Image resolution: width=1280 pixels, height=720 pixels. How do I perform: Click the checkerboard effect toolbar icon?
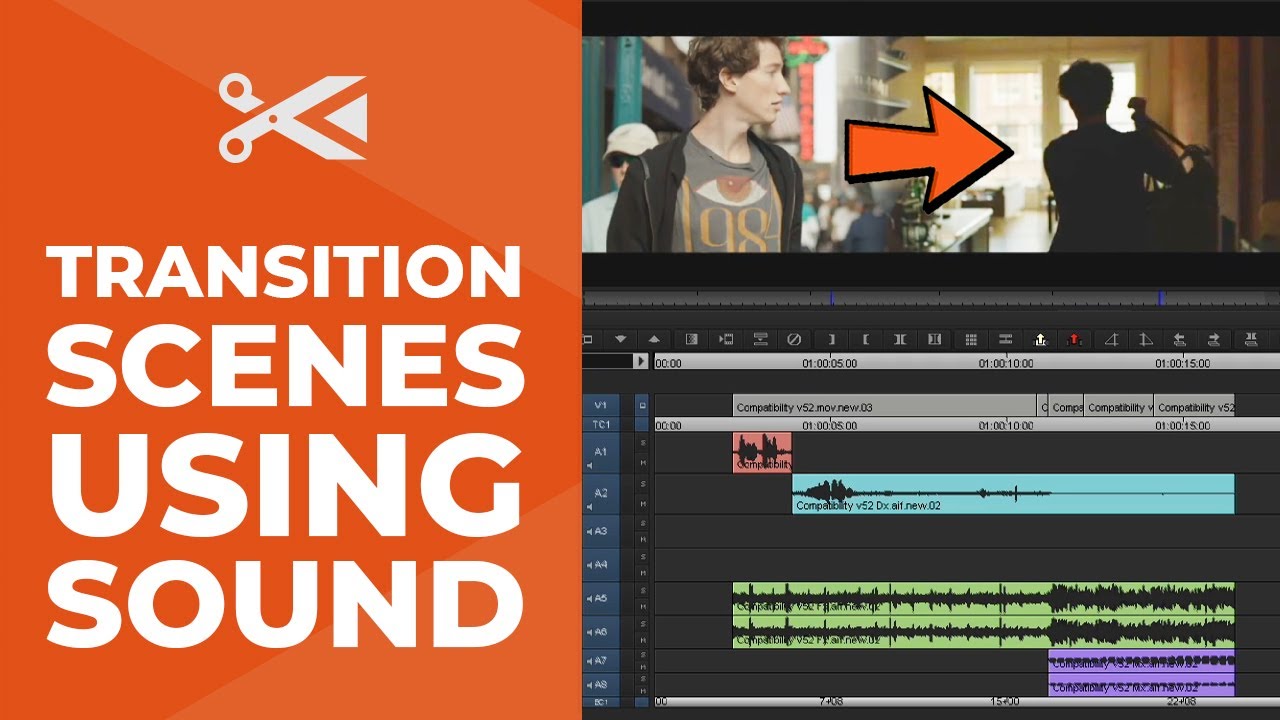coord(692,339)
